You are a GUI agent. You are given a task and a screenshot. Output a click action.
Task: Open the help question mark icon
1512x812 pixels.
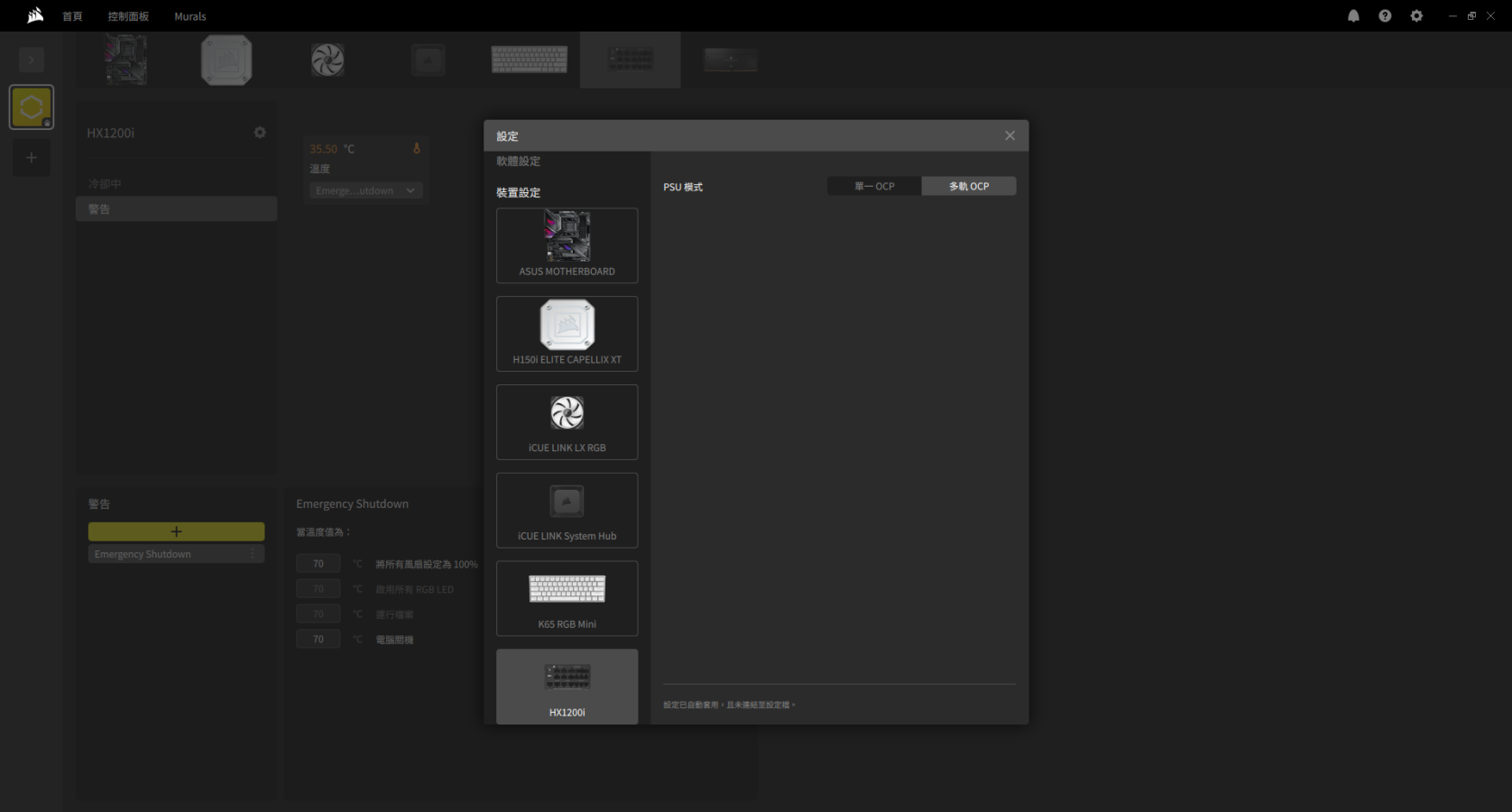[1385, 16]
